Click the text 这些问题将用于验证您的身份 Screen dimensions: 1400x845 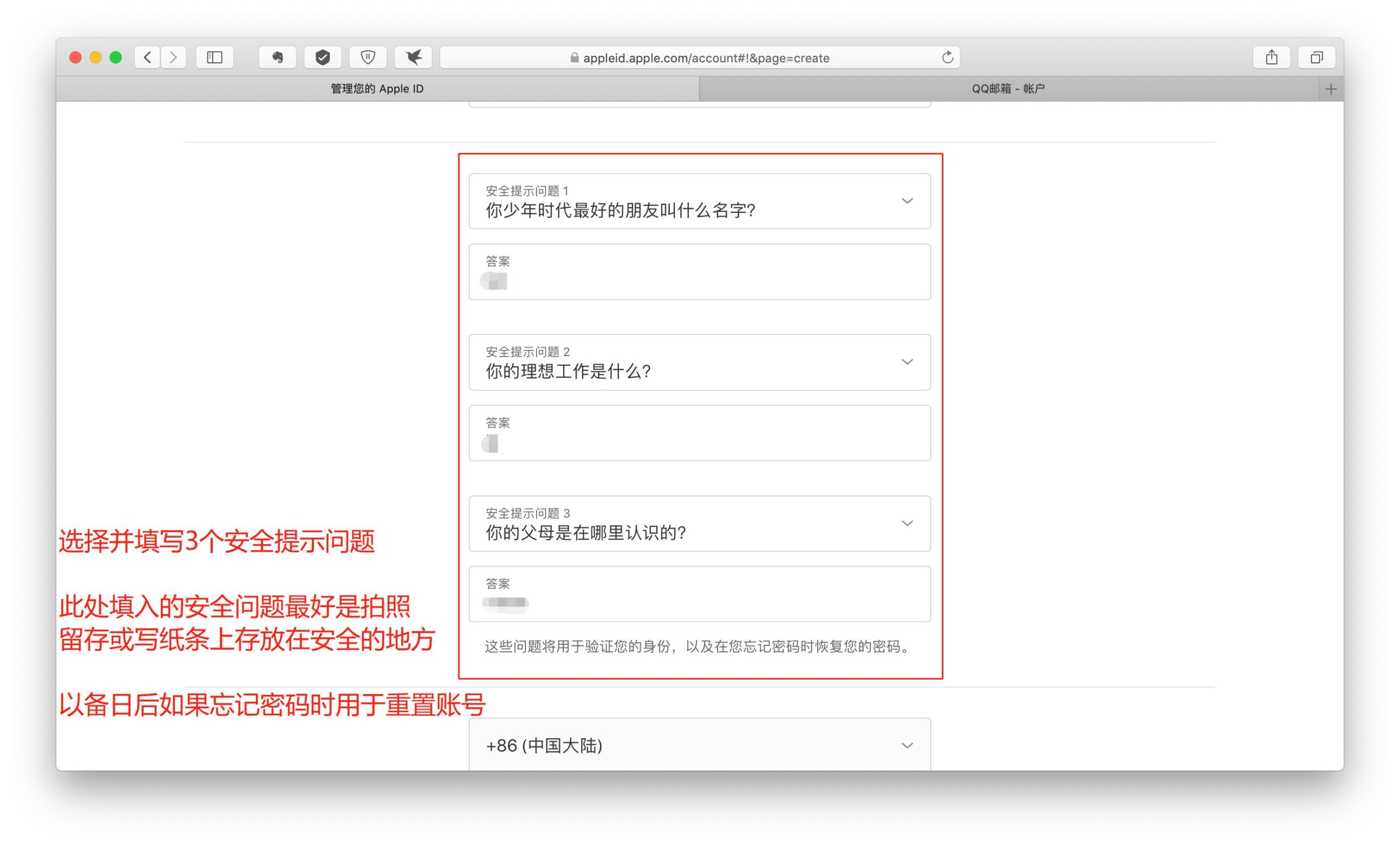(577, 646)
